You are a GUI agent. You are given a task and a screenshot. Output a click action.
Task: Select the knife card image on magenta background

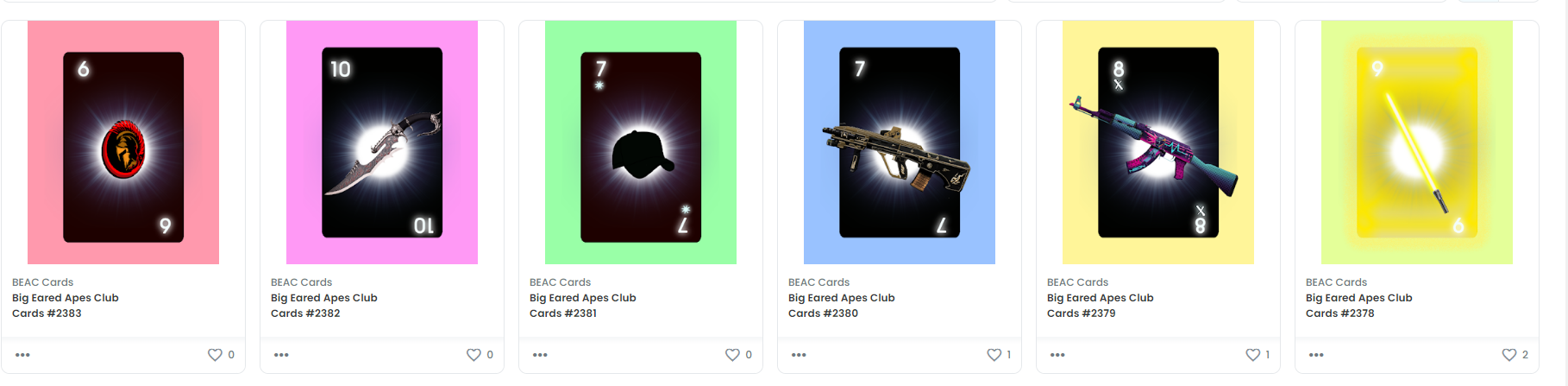point(382,142)
